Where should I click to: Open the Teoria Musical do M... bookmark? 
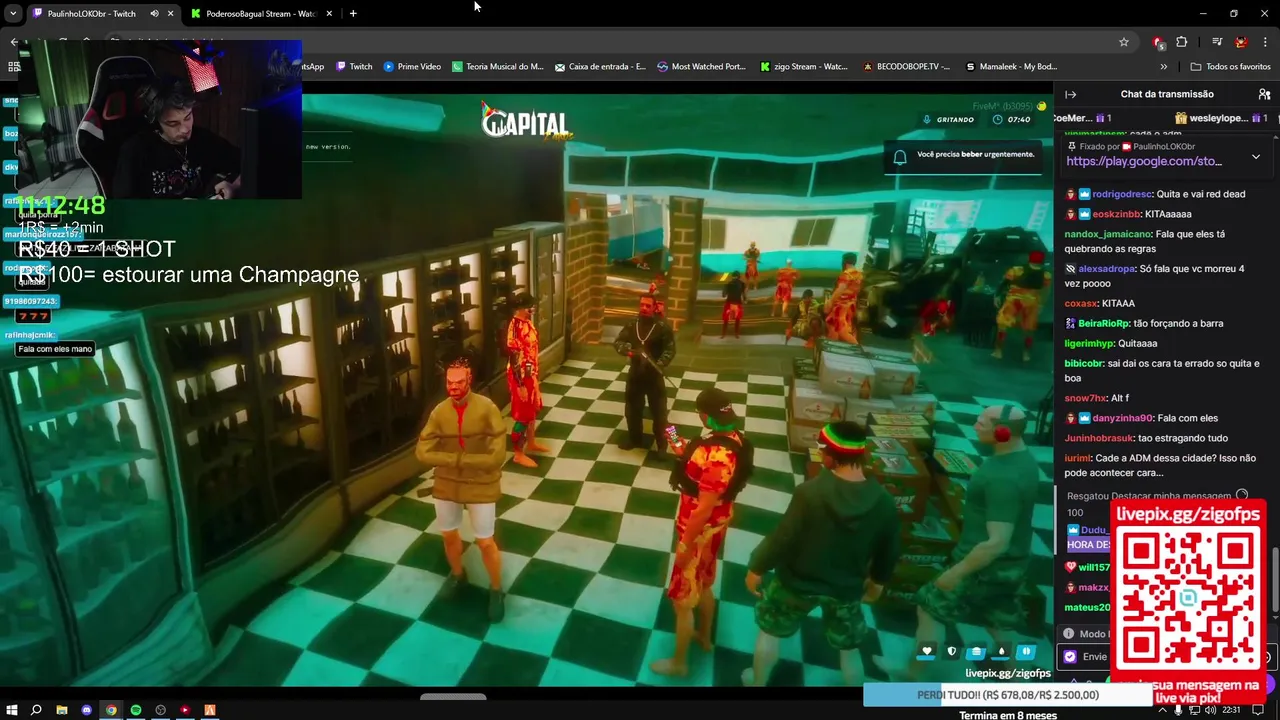(x=498, y=67)
